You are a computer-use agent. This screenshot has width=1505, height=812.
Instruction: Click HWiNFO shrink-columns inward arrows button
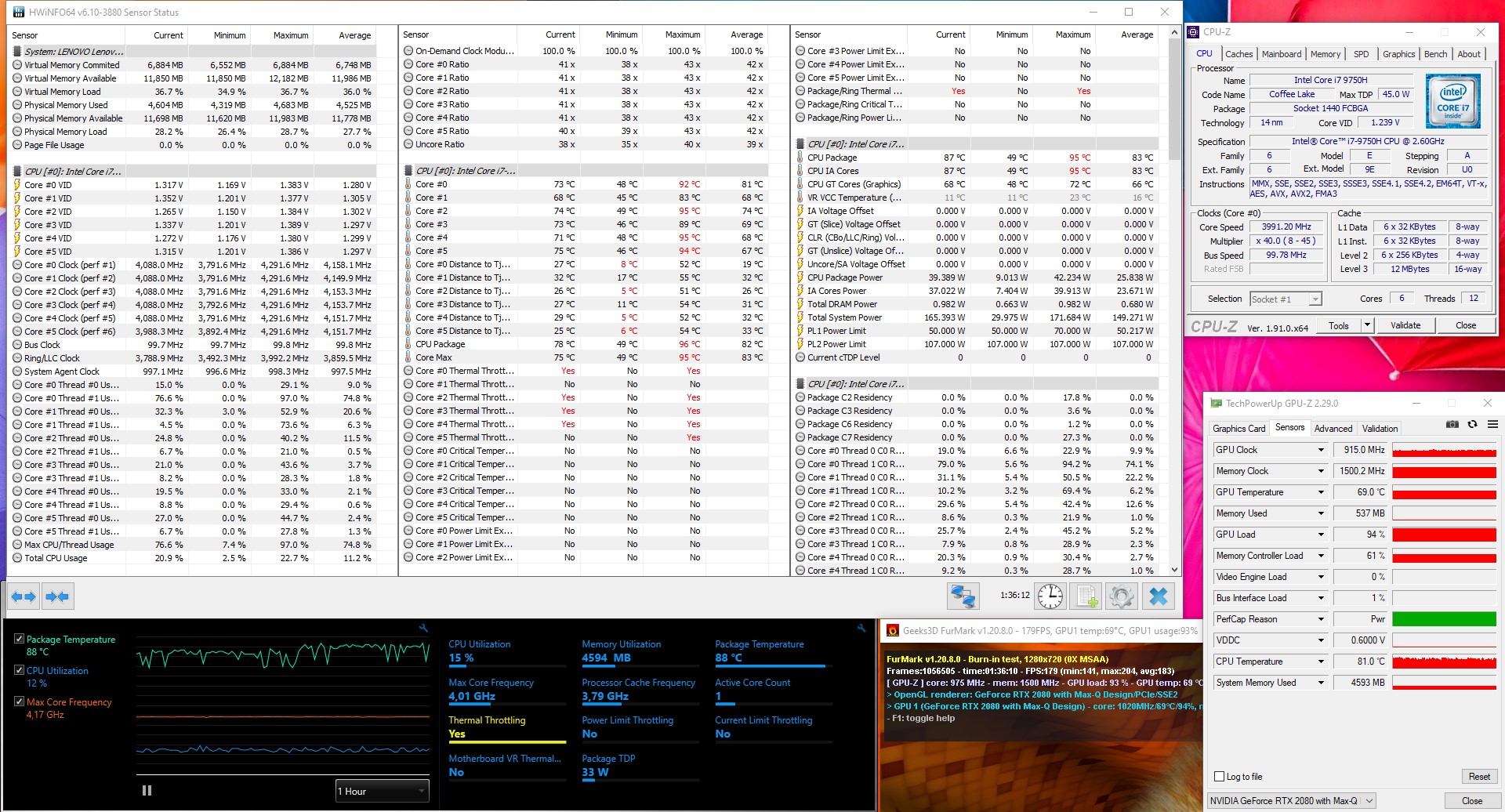tap(57, 597)
